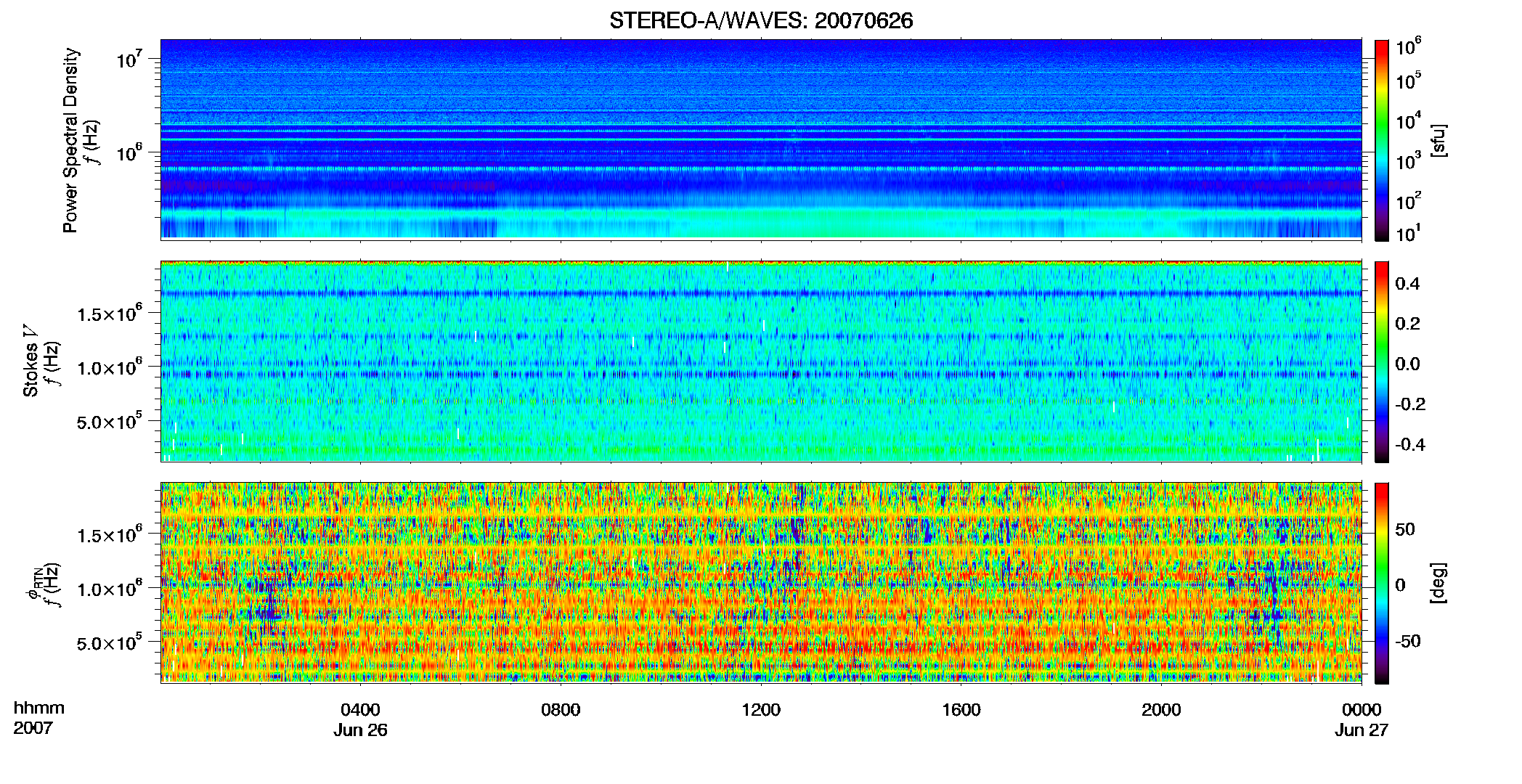This screenshot has width=1522, height=784.
Task: Click the Stokes V spectrogram panel
Action: coord(761,362)
